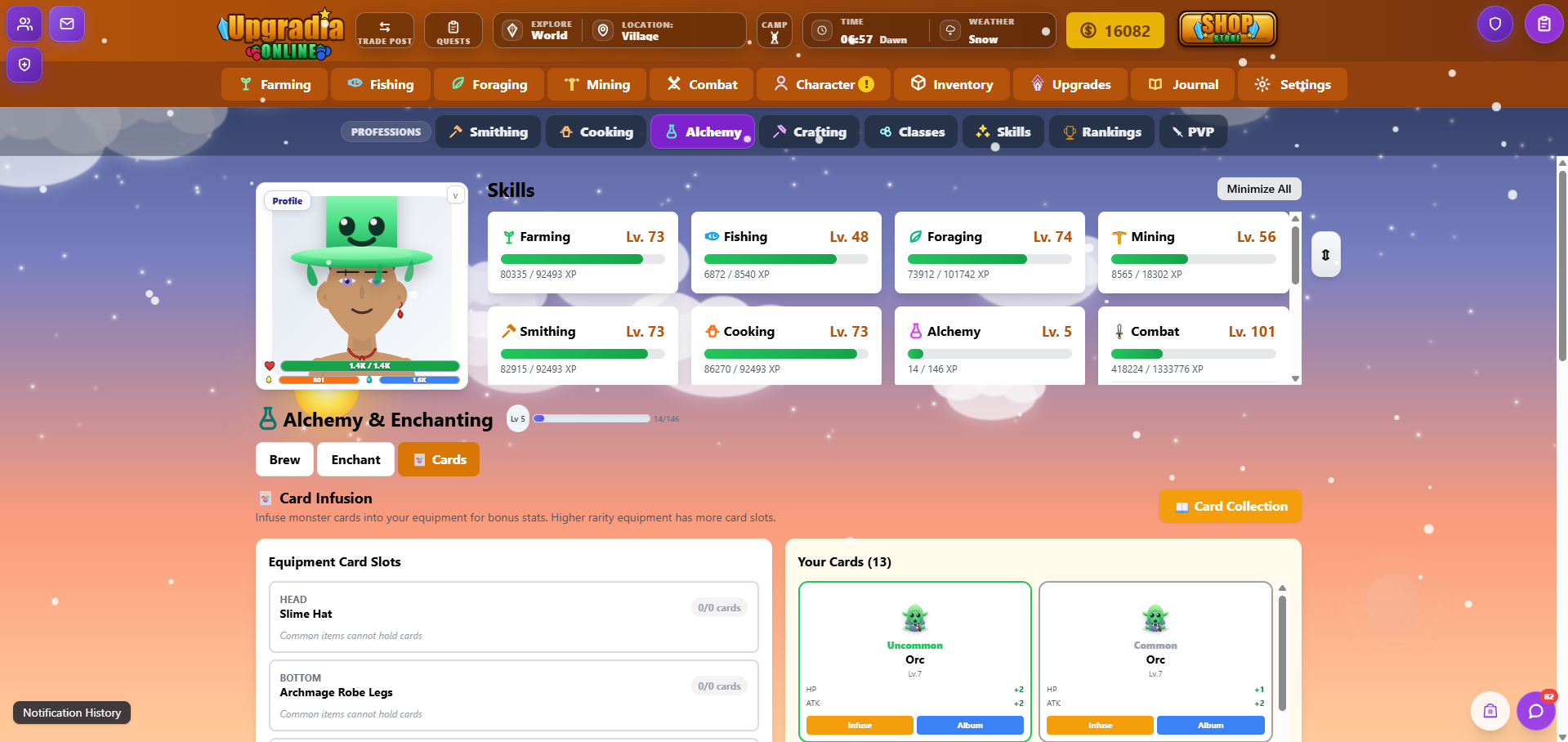Click the gold coin balance
The height and width of the screenshot is (742, 1568).
point(1115,31)
